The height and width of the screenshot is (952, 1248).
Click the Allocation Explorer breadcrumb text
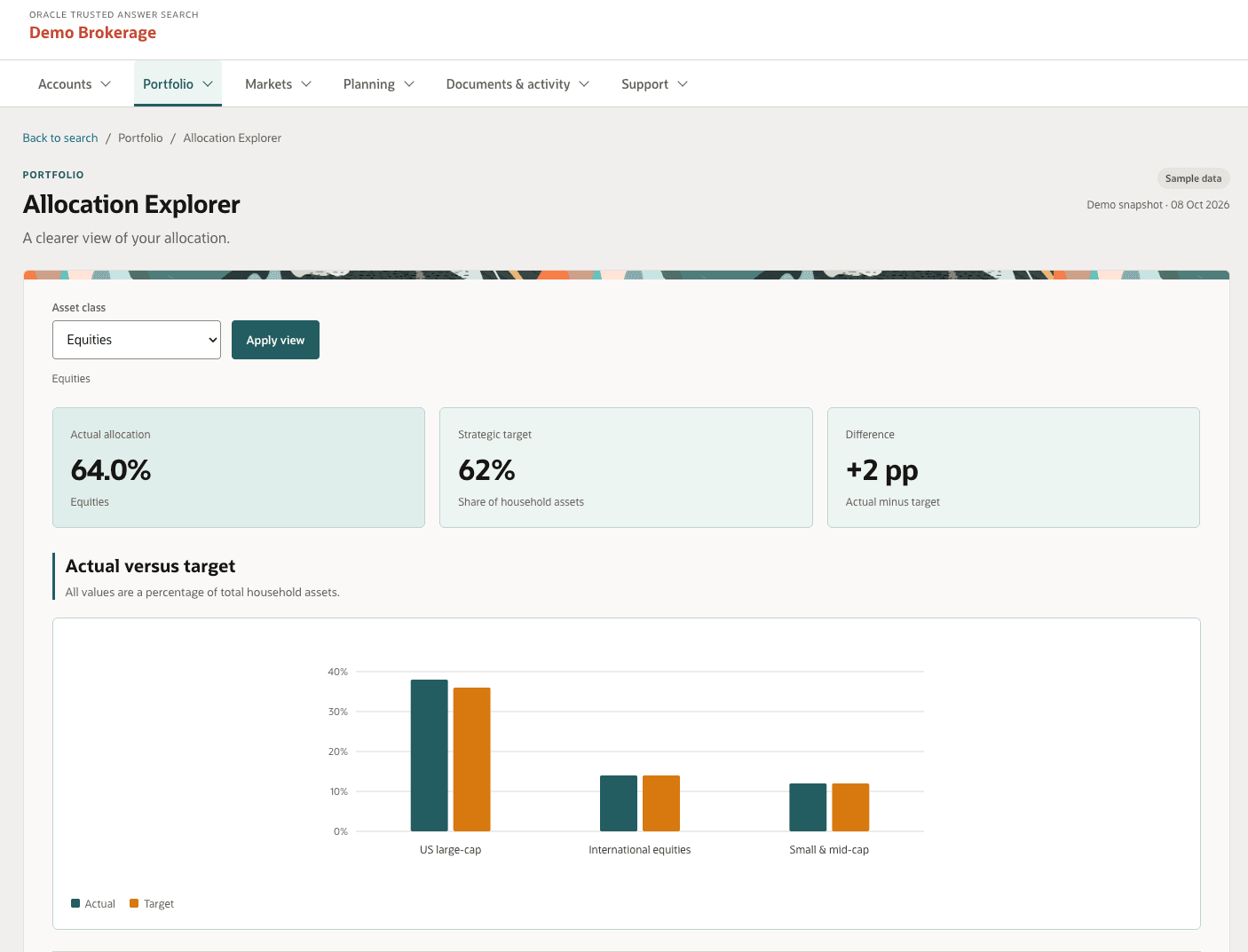(233, 138)
